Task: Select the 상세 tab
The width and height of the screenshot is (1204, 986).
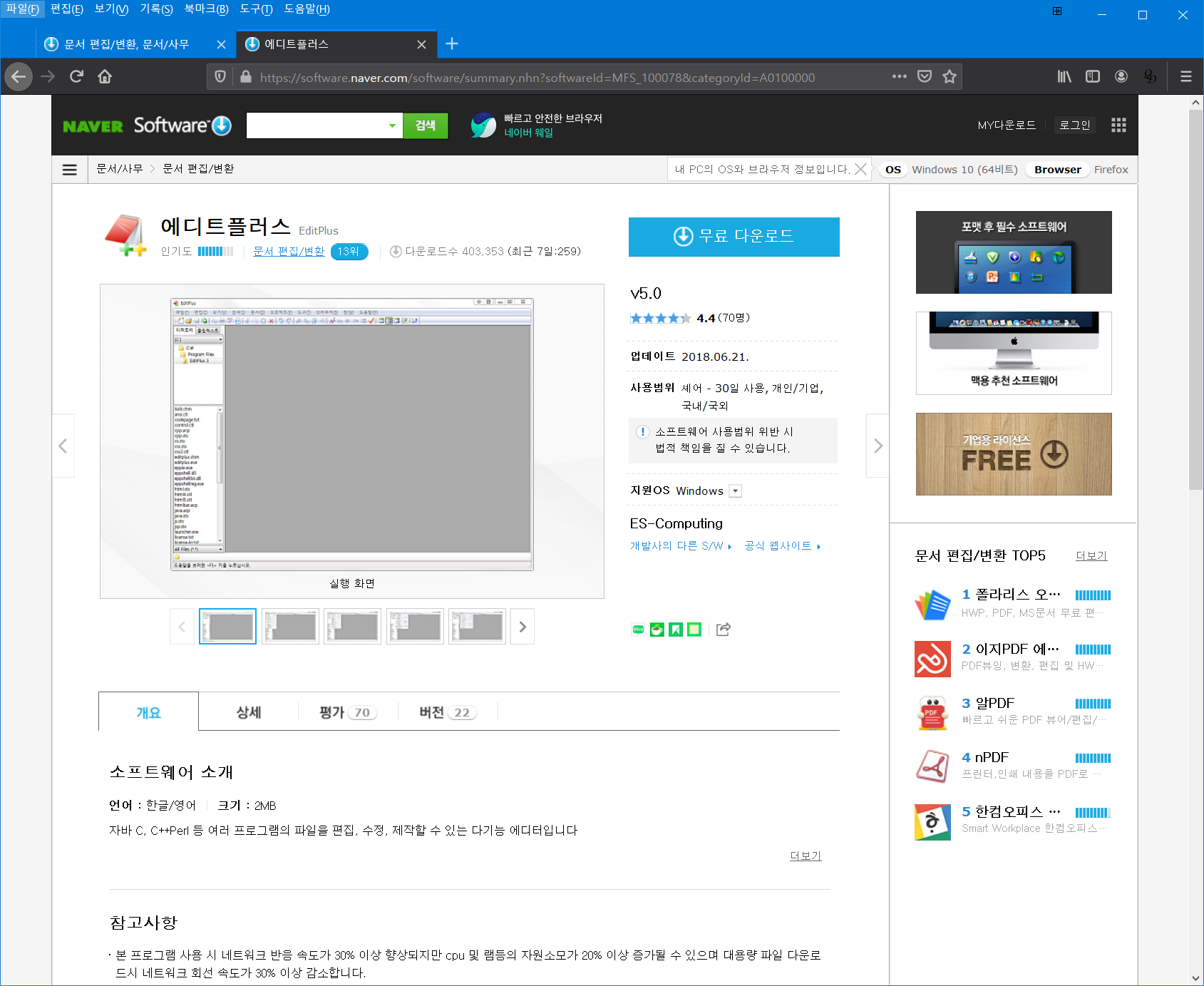Action: tap(249, 712)
